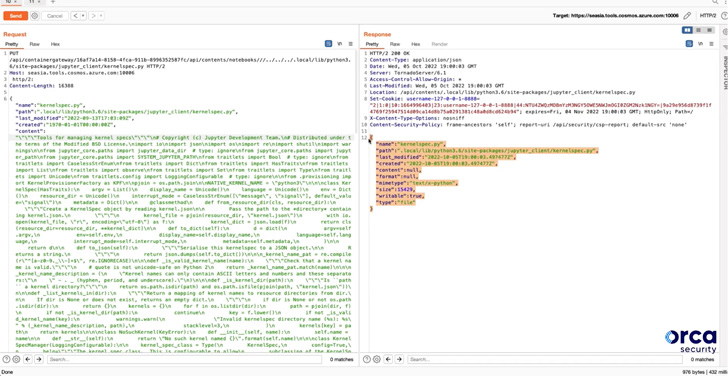
Task: Open the Request panel hamburger menu
Action: click(351, 44)
